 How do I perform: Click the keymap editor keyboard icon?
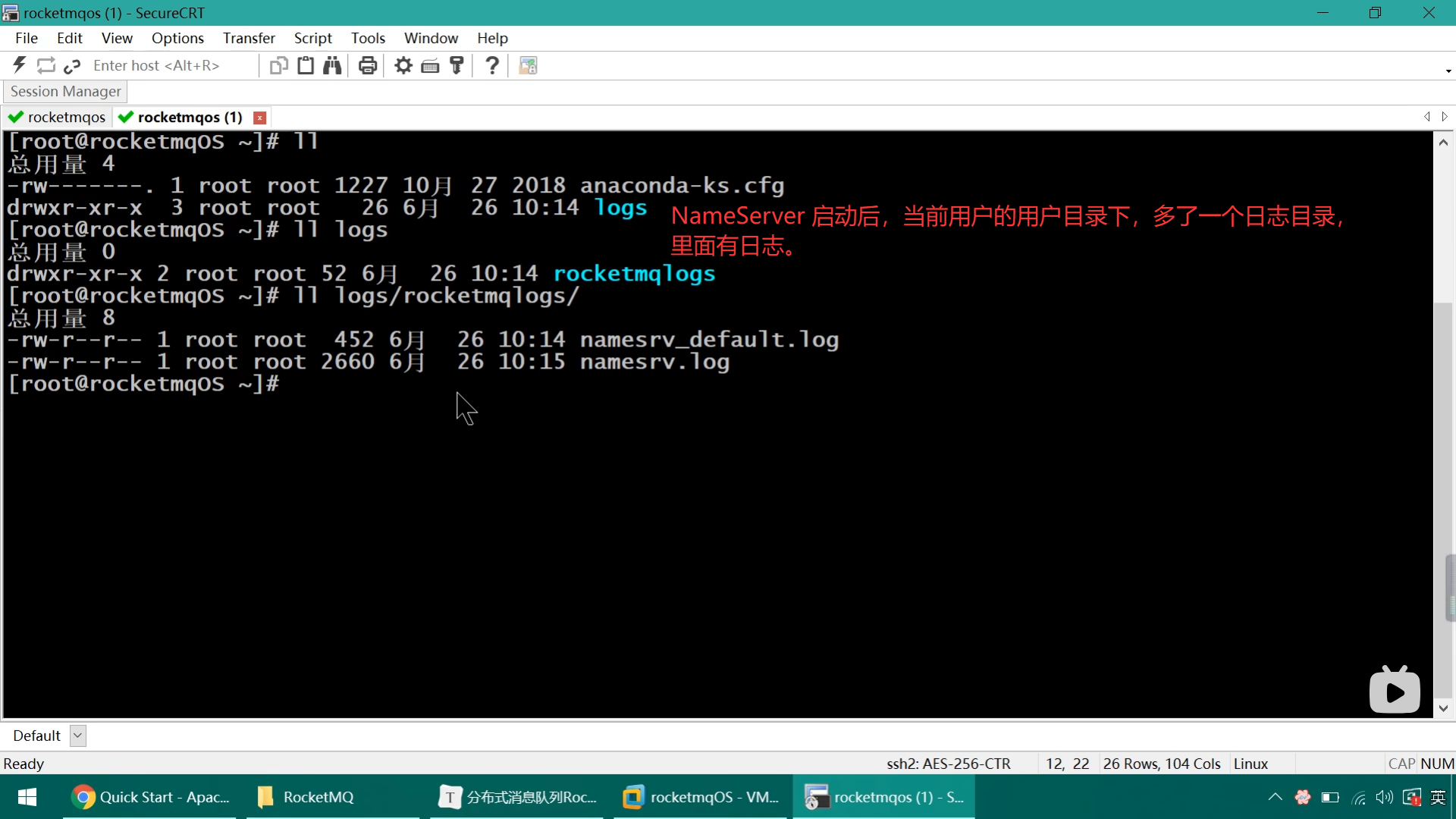pyautogui.click(x=430, y=65)
